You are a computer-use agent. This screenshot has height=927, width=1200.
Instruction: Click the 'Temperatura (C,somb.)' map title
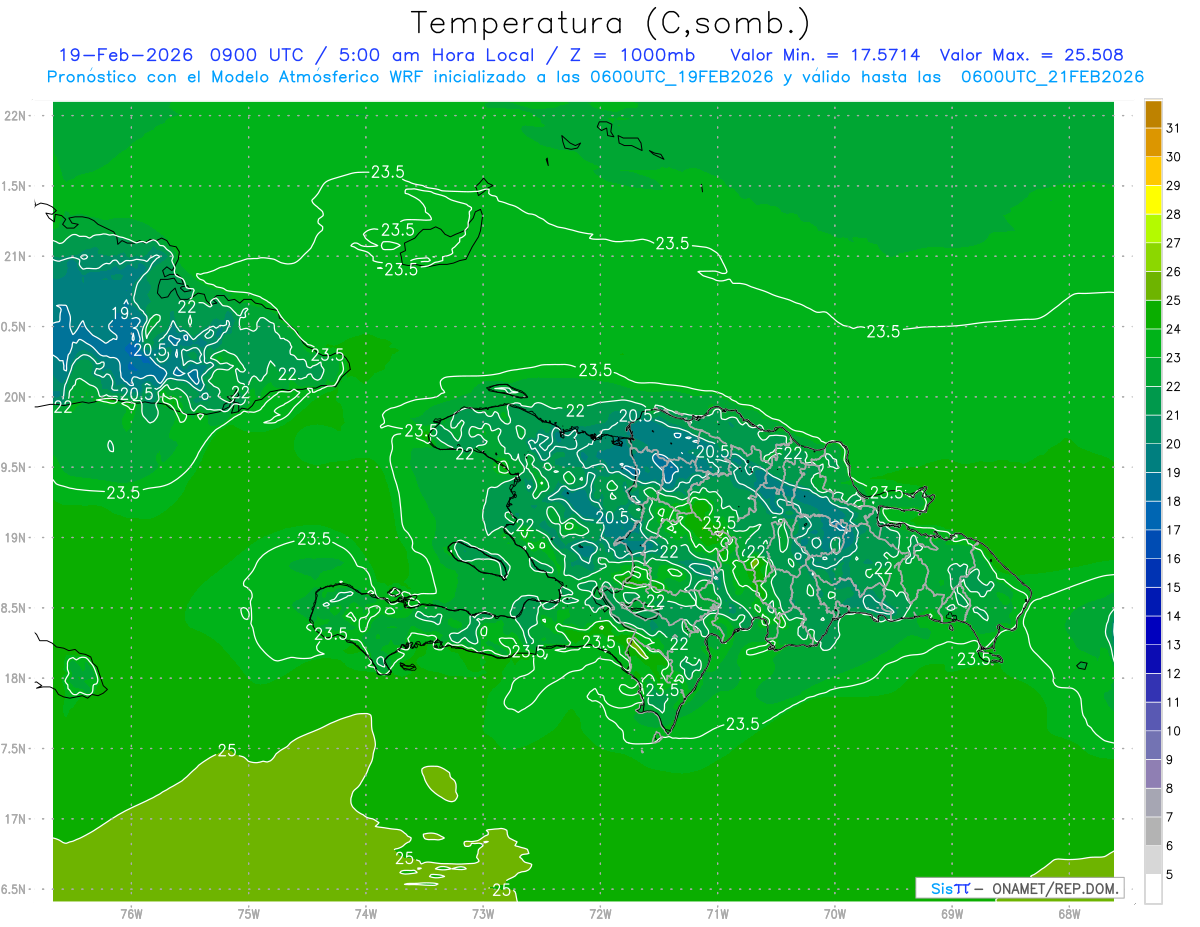tap(611, 23)
